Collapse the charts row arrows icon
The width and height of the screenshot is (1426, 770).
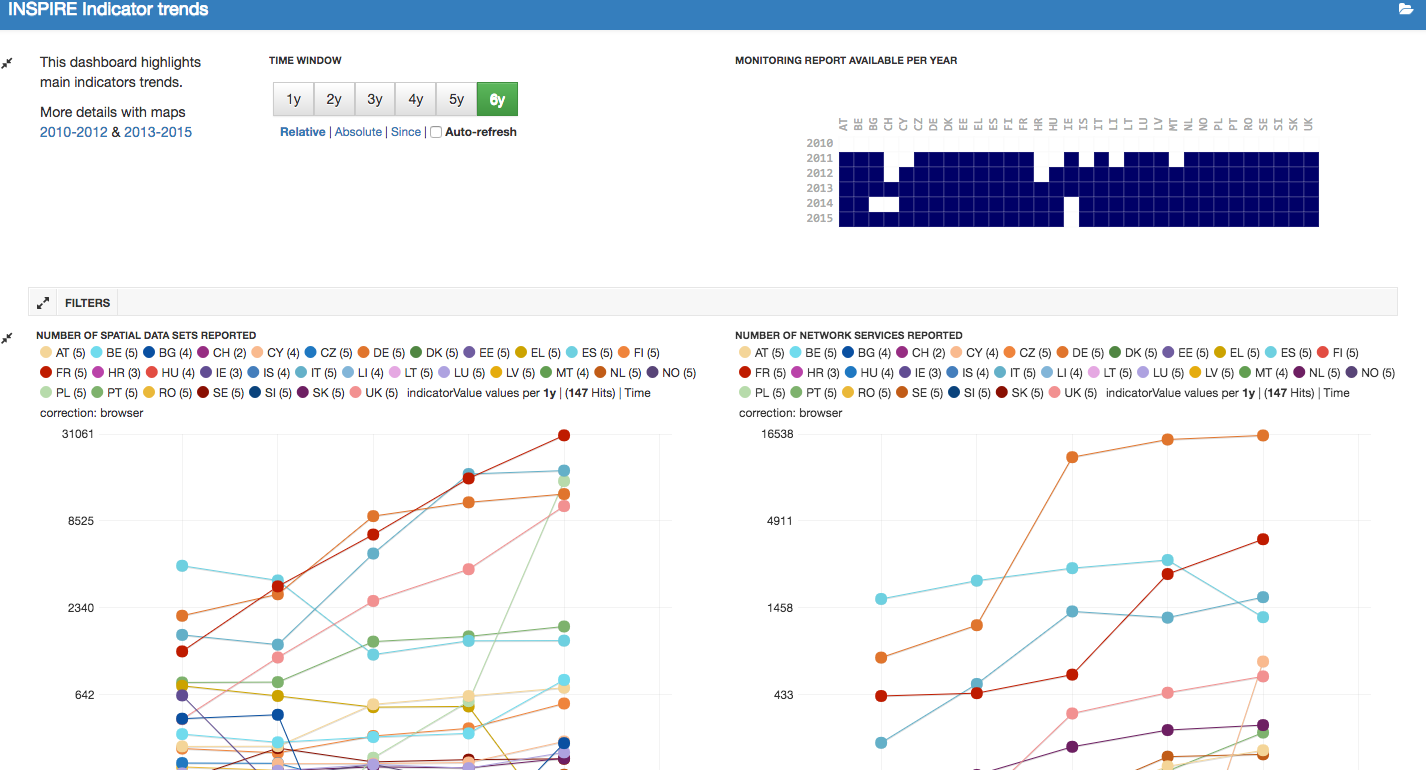point(8,338)
